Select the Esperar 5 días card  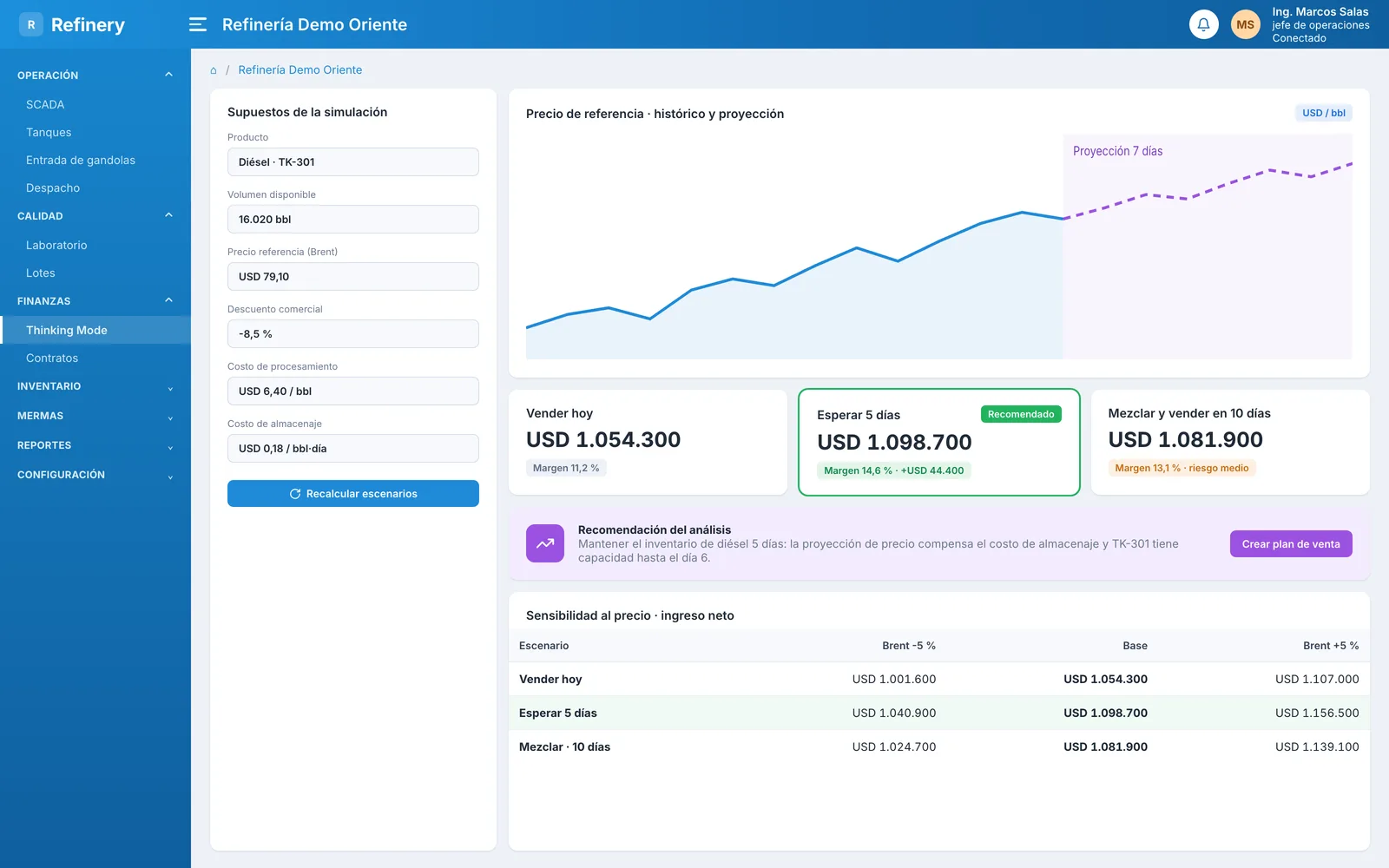(939, 443)
